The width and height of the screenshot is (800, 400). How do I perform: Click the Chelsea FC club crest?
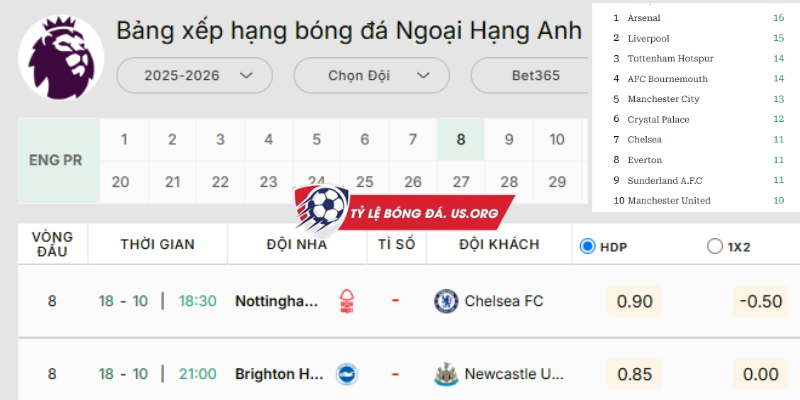point(446,301)
